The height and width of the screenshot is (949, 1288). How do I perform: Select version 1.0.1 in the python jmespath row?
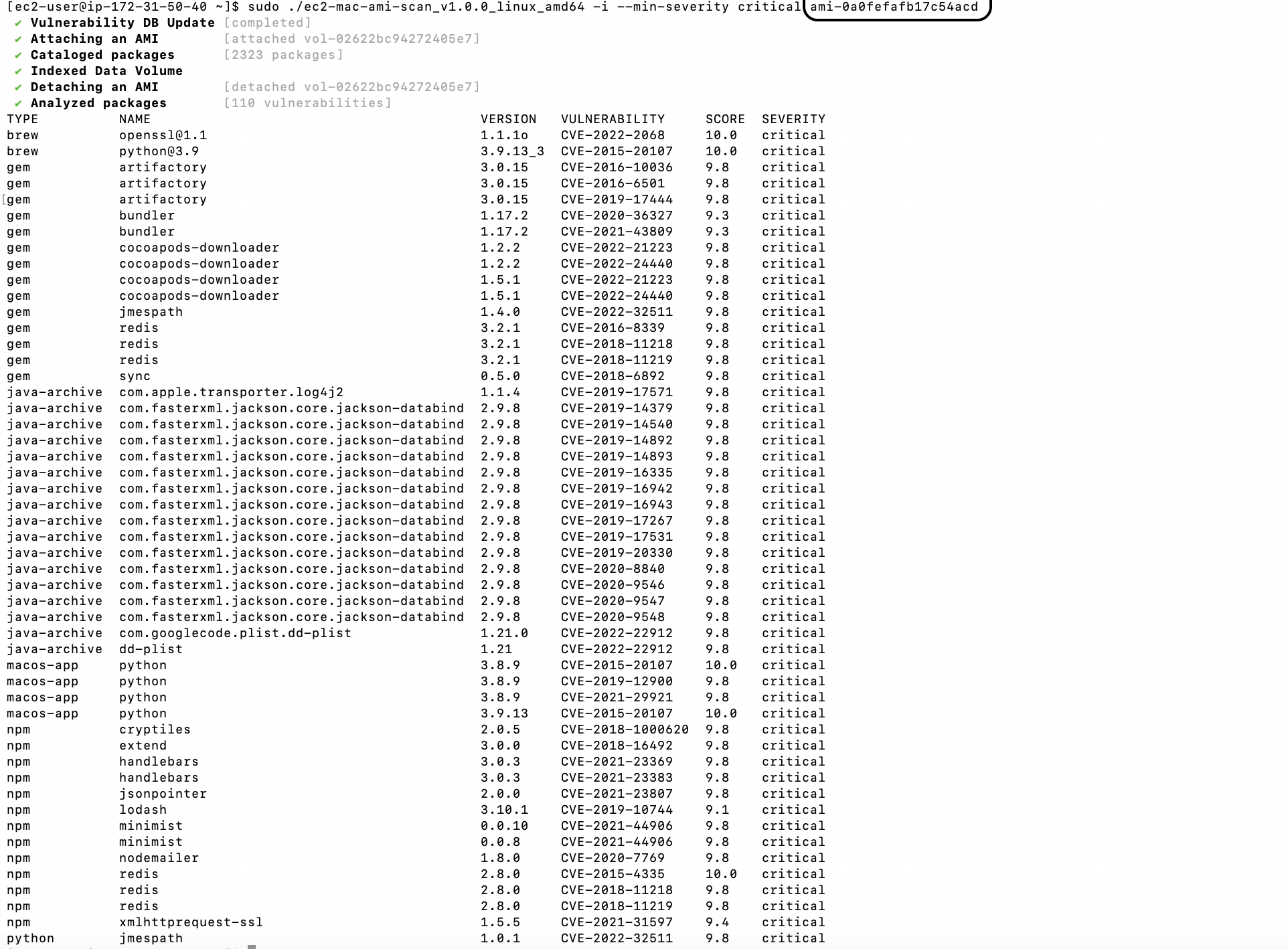tap(501, 938)
